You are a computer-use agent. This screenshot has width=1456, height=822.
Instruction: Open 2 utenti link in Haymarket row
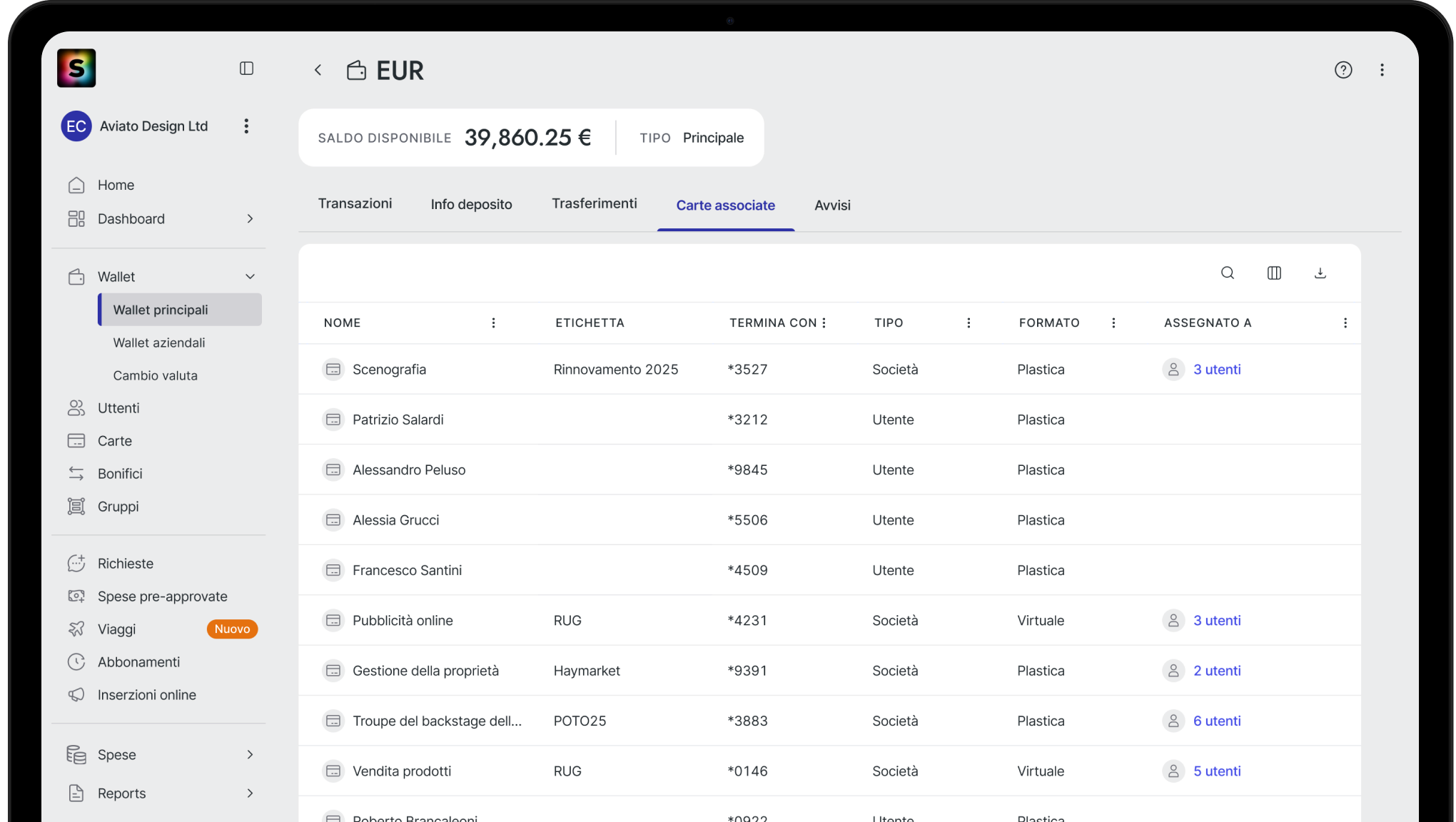point(1216,671)
